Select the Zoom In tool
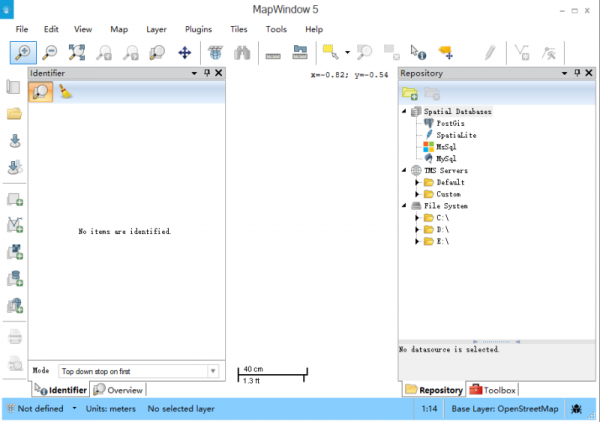600x422 pixels. point(23,53)
